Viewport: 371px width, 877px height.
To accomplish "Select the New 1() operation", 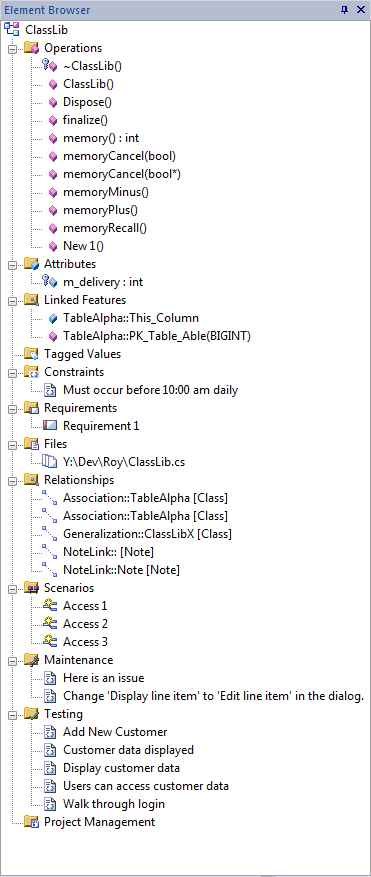I will [x=84, y=246].
